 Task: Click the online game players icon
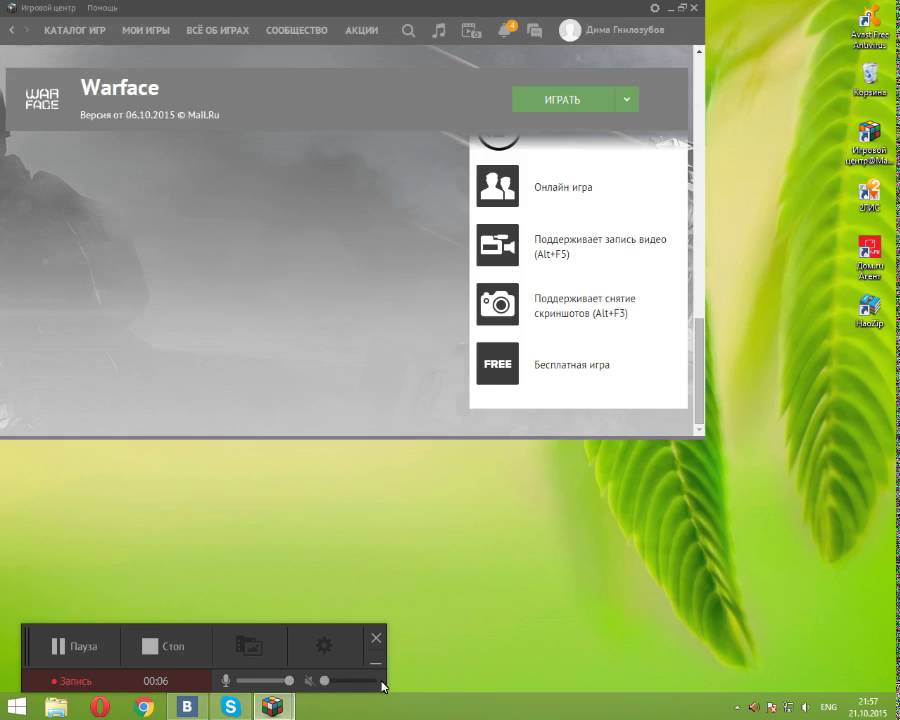498,186
